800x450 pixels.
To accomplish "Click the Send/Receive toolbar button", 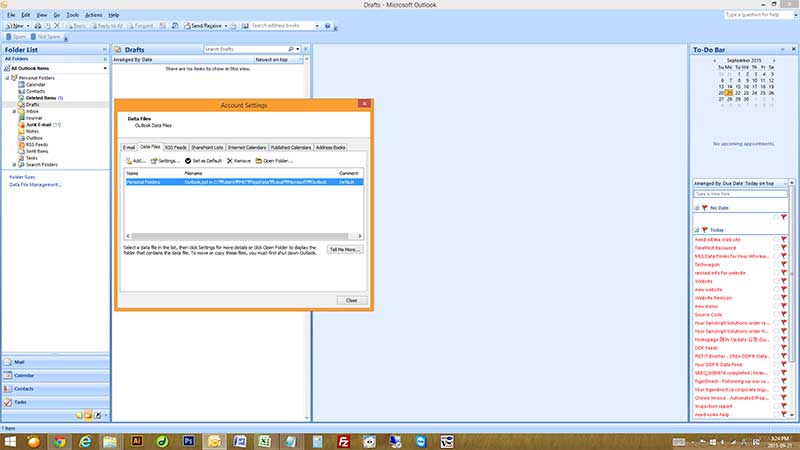I will 203,26.
